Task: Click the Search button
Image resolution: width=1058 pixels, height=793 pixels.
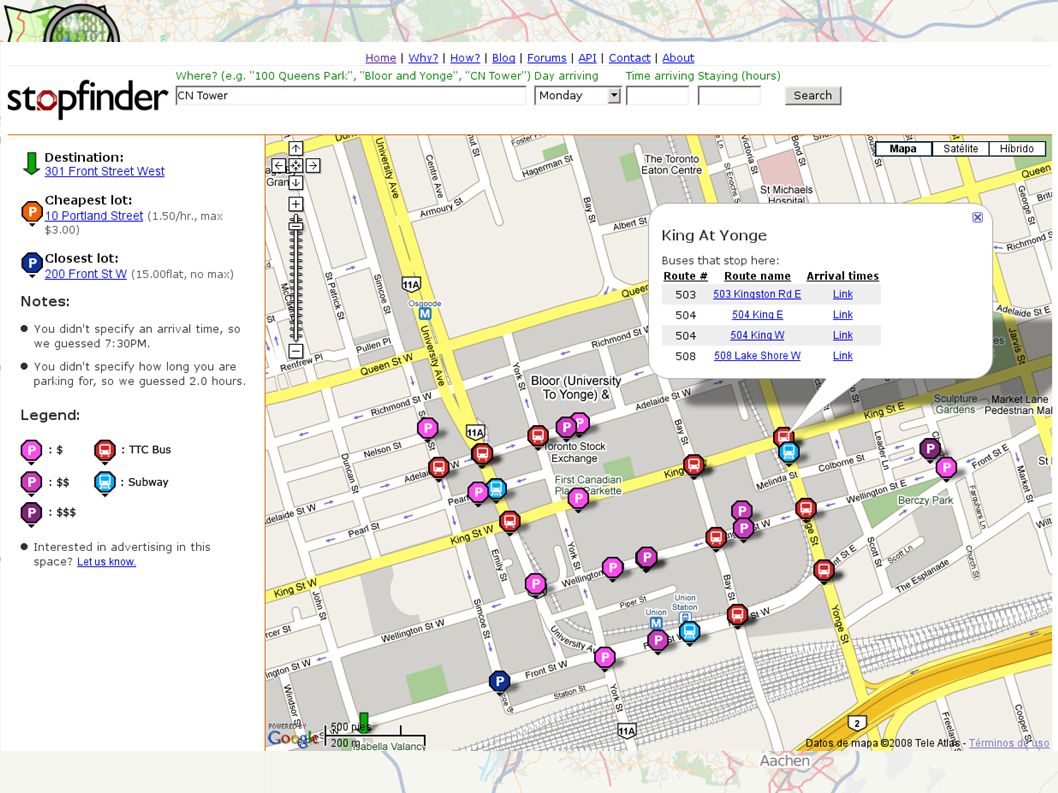Action: pos(813,96)
